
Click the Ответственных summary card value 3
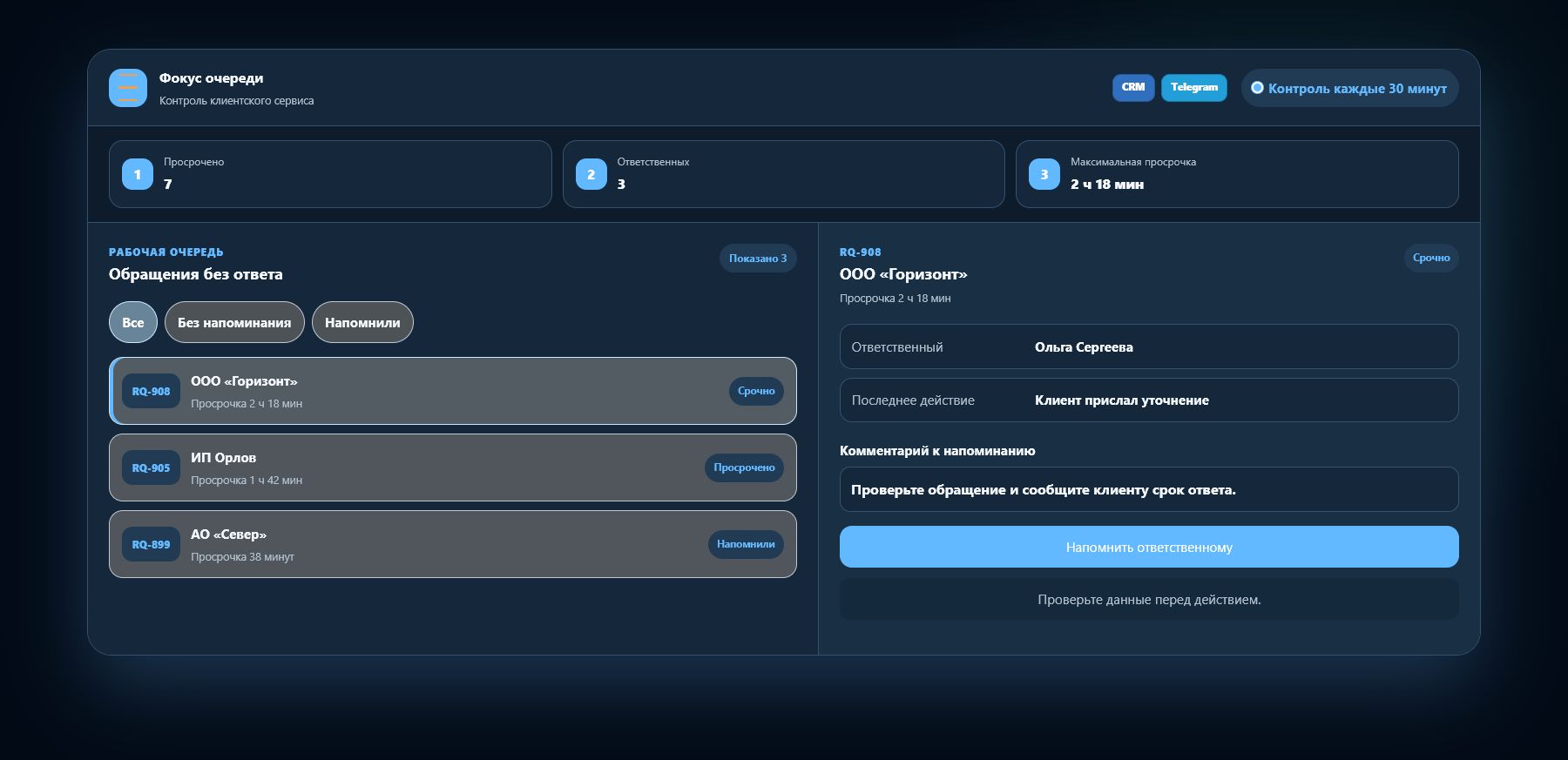tap(621, 185)
